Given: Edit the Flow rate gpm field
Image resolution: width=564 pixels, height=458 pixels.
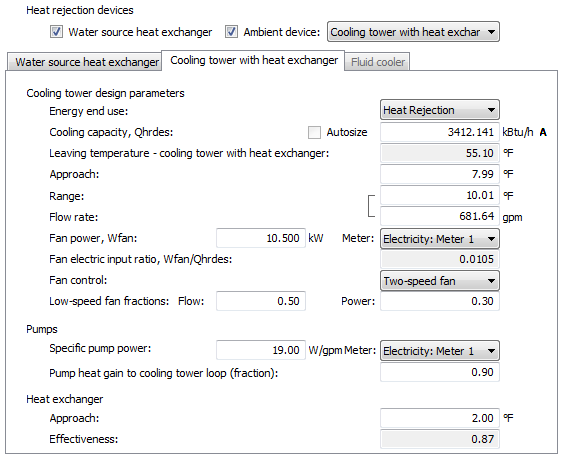Looking at the screenshot, I should click(x=440, y=216).
